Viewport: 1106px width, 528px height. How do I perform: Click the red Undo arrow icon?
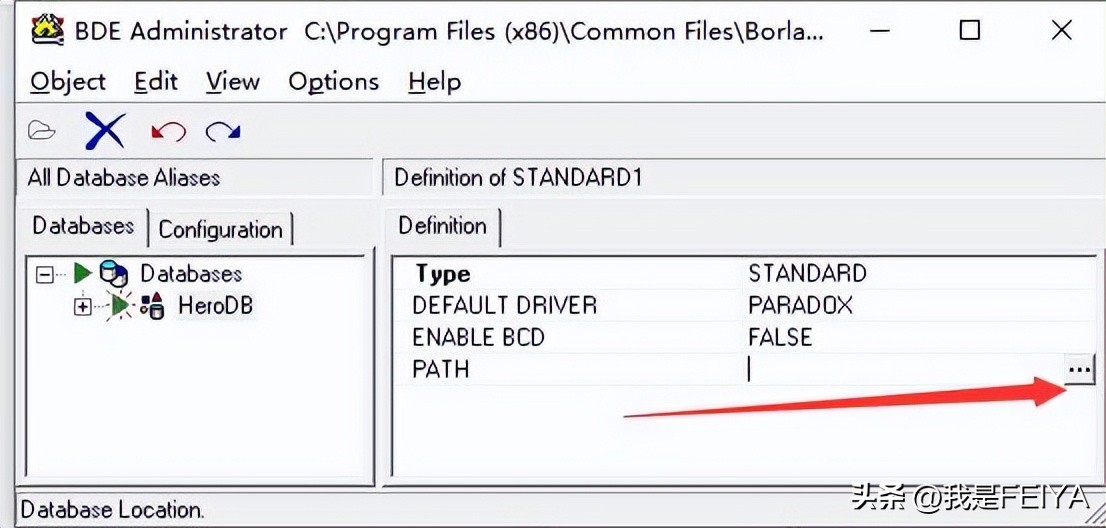tap(168, 131)
